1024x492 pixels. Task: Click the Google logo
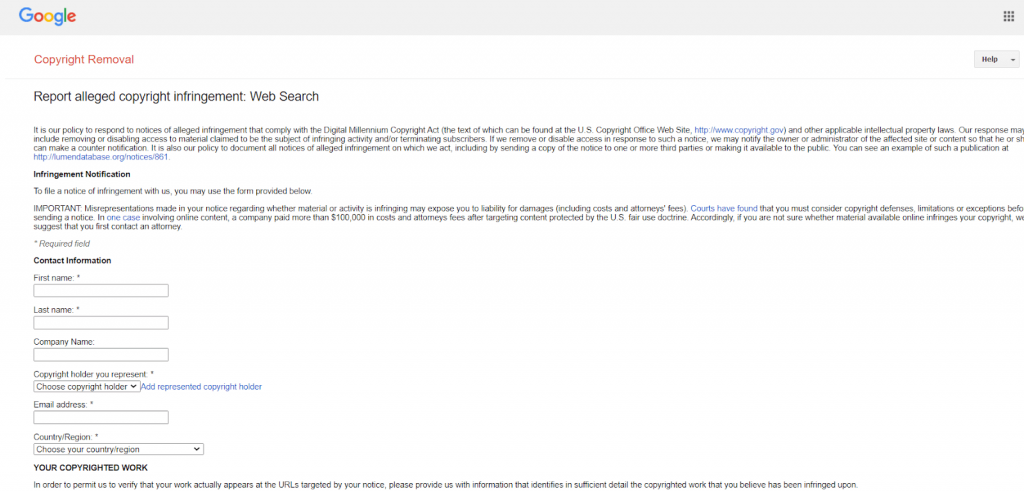point(47,16)
